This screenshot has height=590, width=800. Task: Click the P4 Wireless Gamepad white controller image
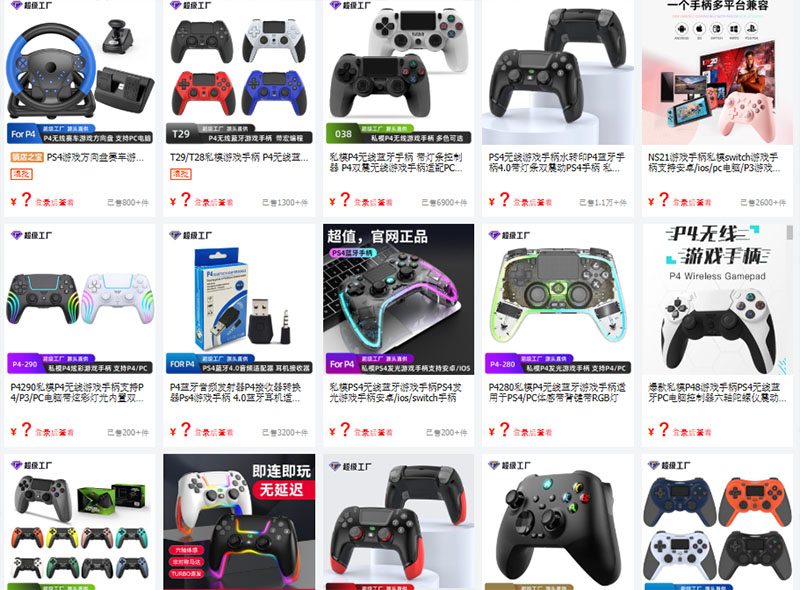tap(717, 299)
